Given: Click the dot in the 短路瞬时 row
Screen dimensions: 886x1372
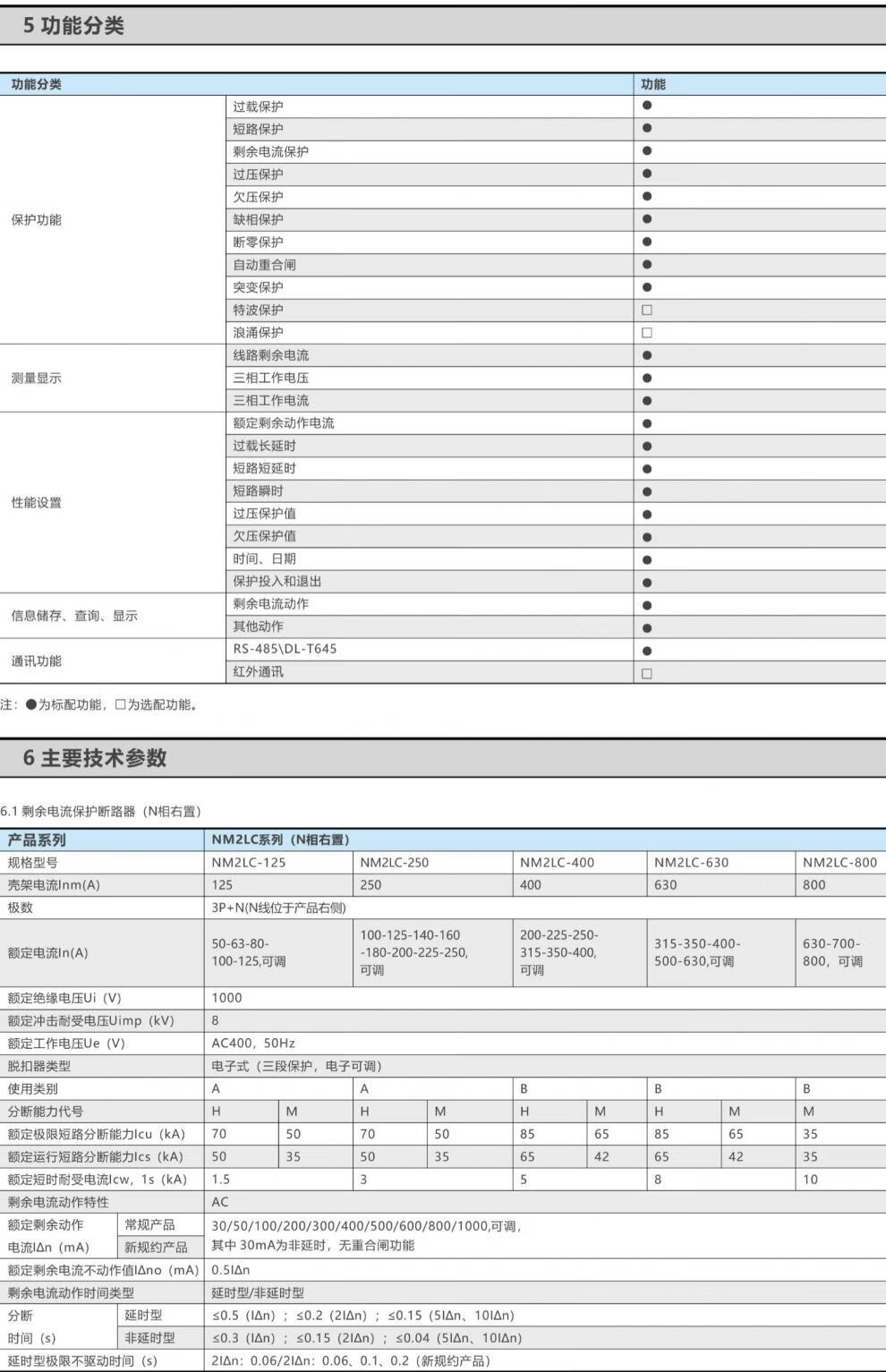Looking at the screenshot, I should 647,491.
